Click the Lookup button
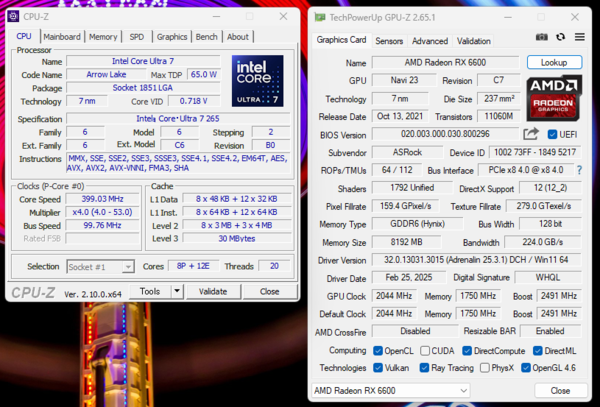This screenshot has width=600, height=407. coord(554,62)
